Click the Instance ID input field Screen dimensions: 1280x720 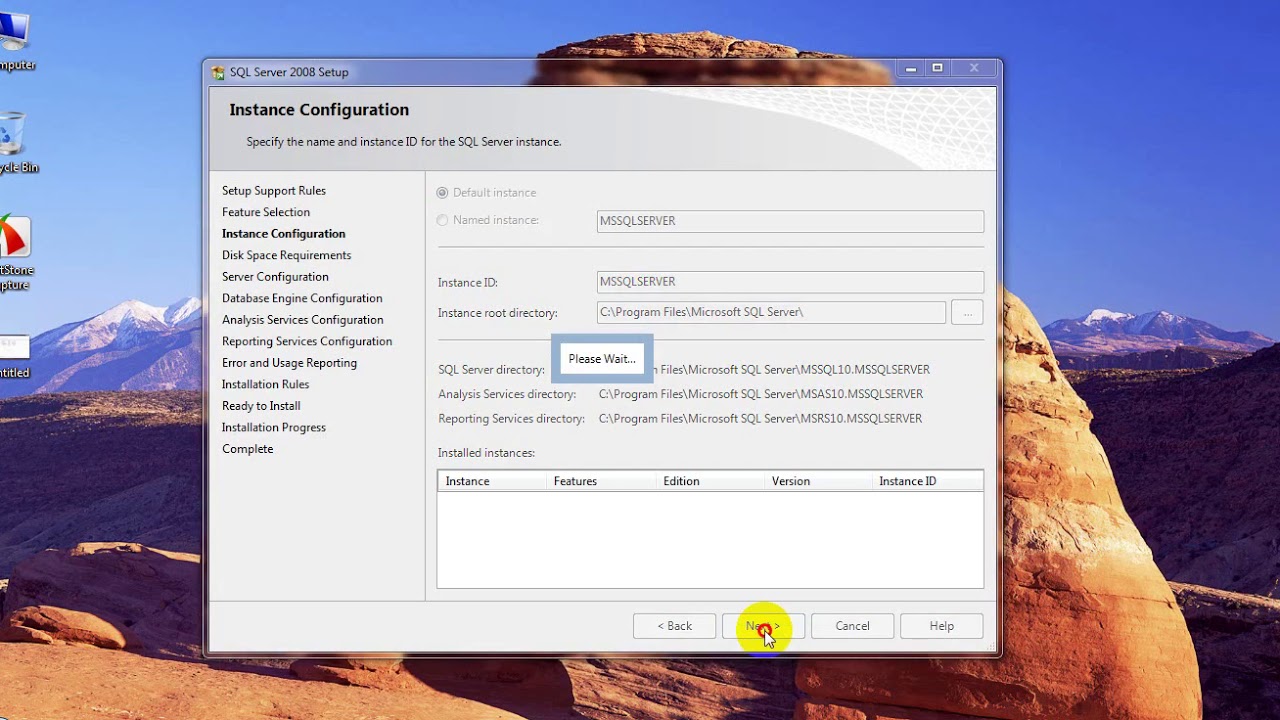pos(790,282)
